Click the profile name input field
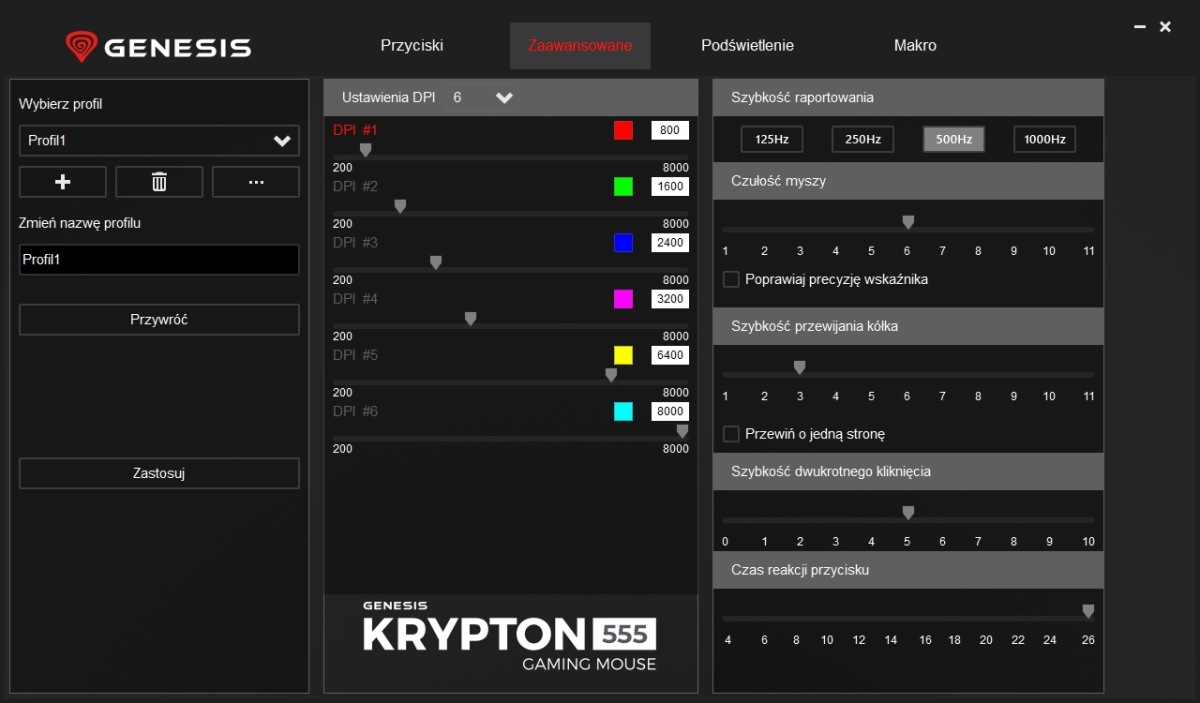 pyautogui.click(x=159, y=260)
